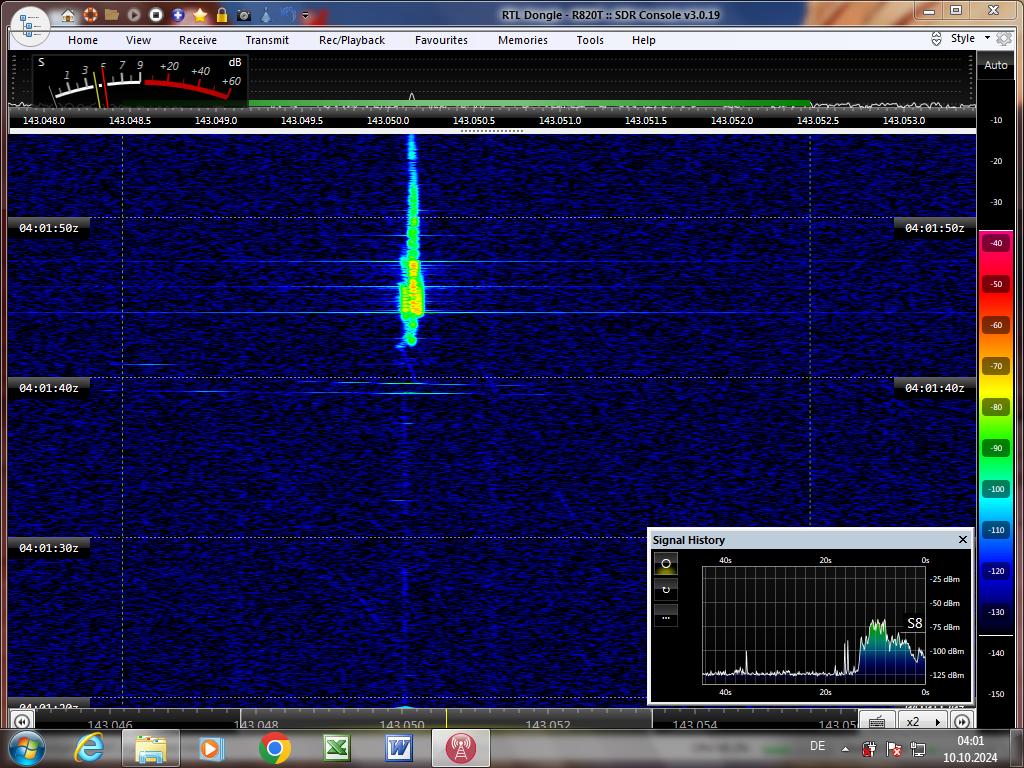This screenshot has height=768, width=1024.
Task: Click the Auto button above the colour scale
Action: [x=995, y=65]
